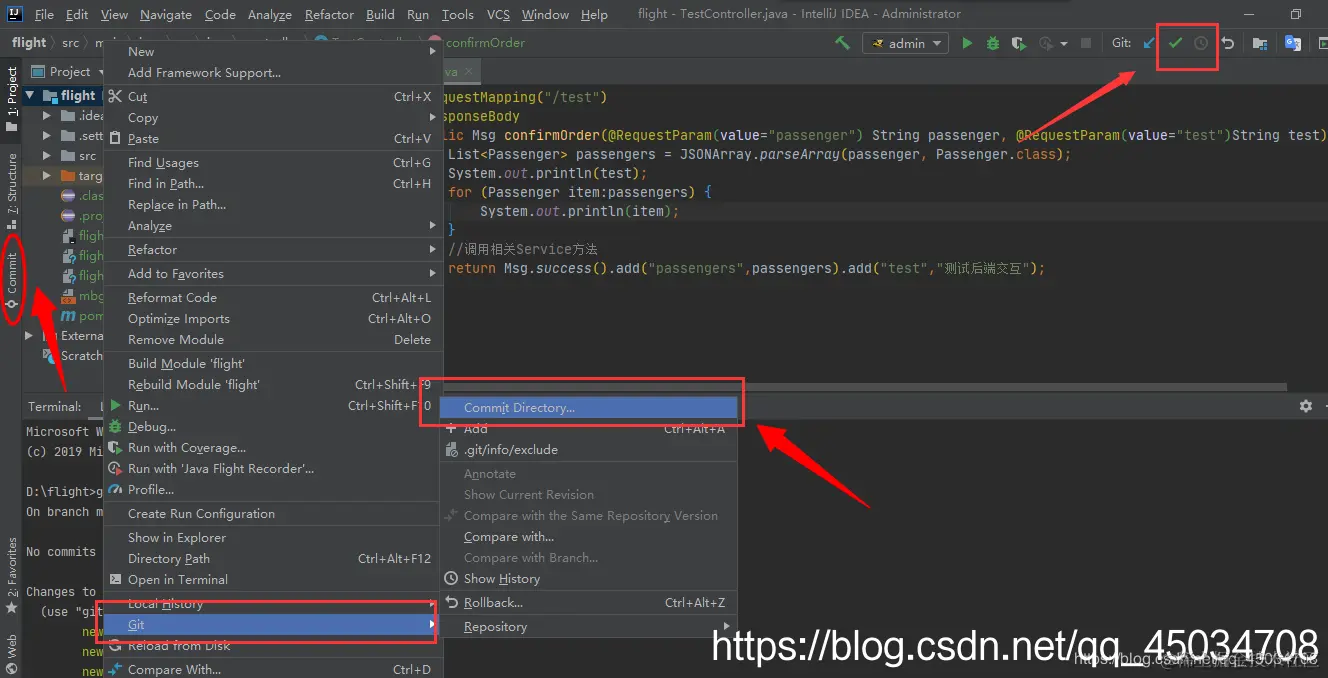Expand the .settings folder node

coord(47,136)
